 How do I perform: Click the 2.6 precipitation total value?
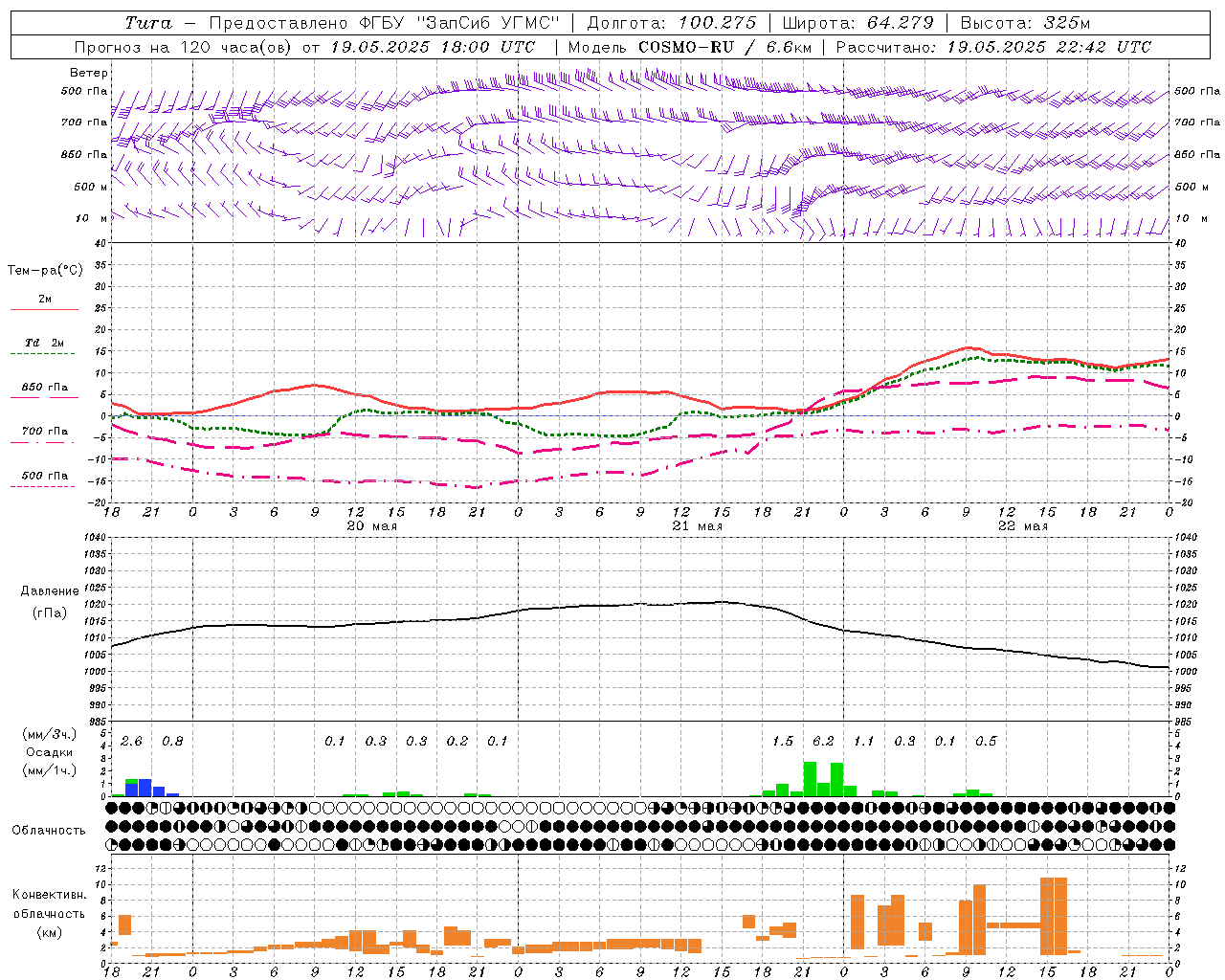(131, 742)
